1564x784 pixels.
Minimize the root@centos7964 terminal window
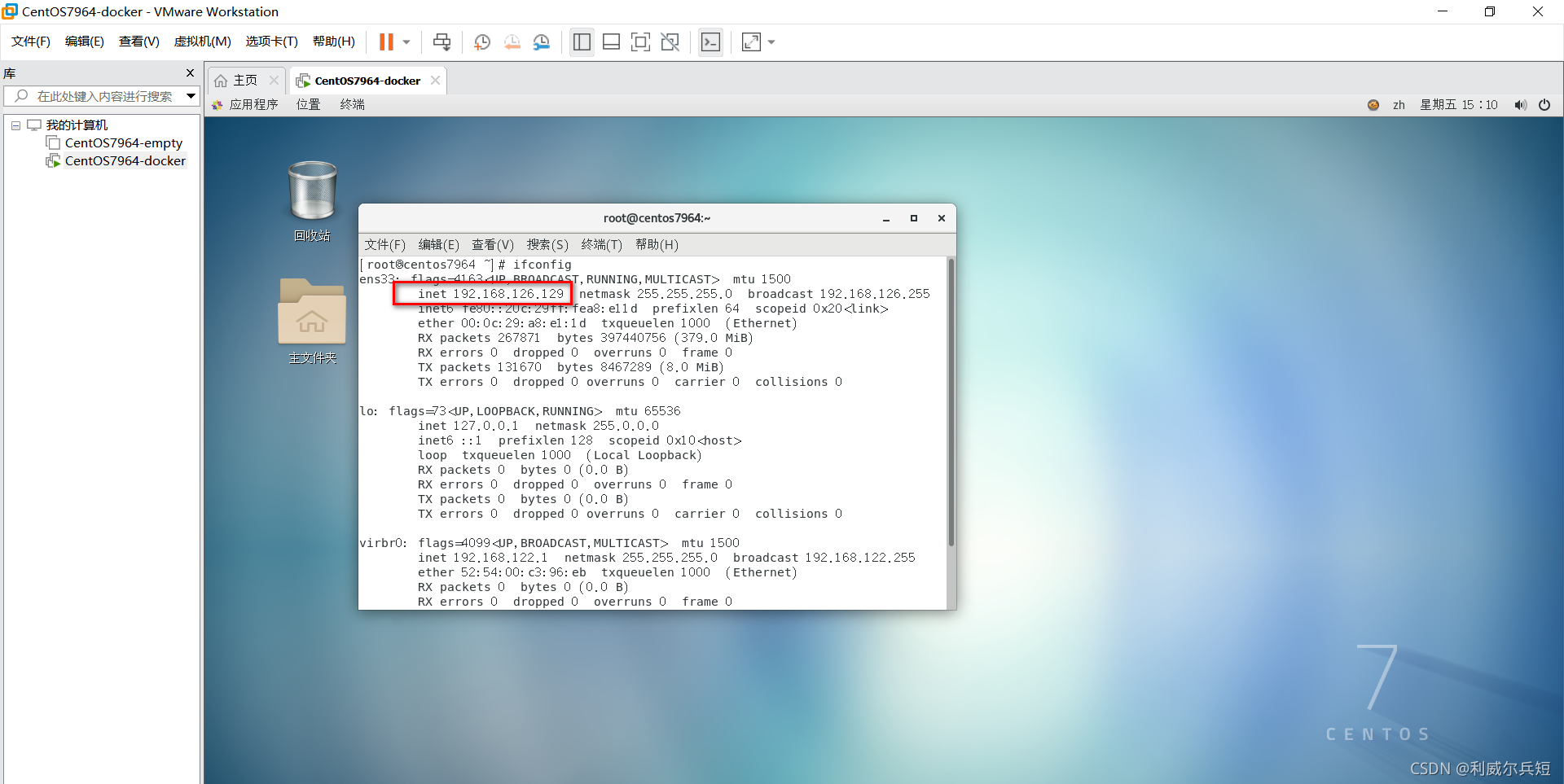886,218
